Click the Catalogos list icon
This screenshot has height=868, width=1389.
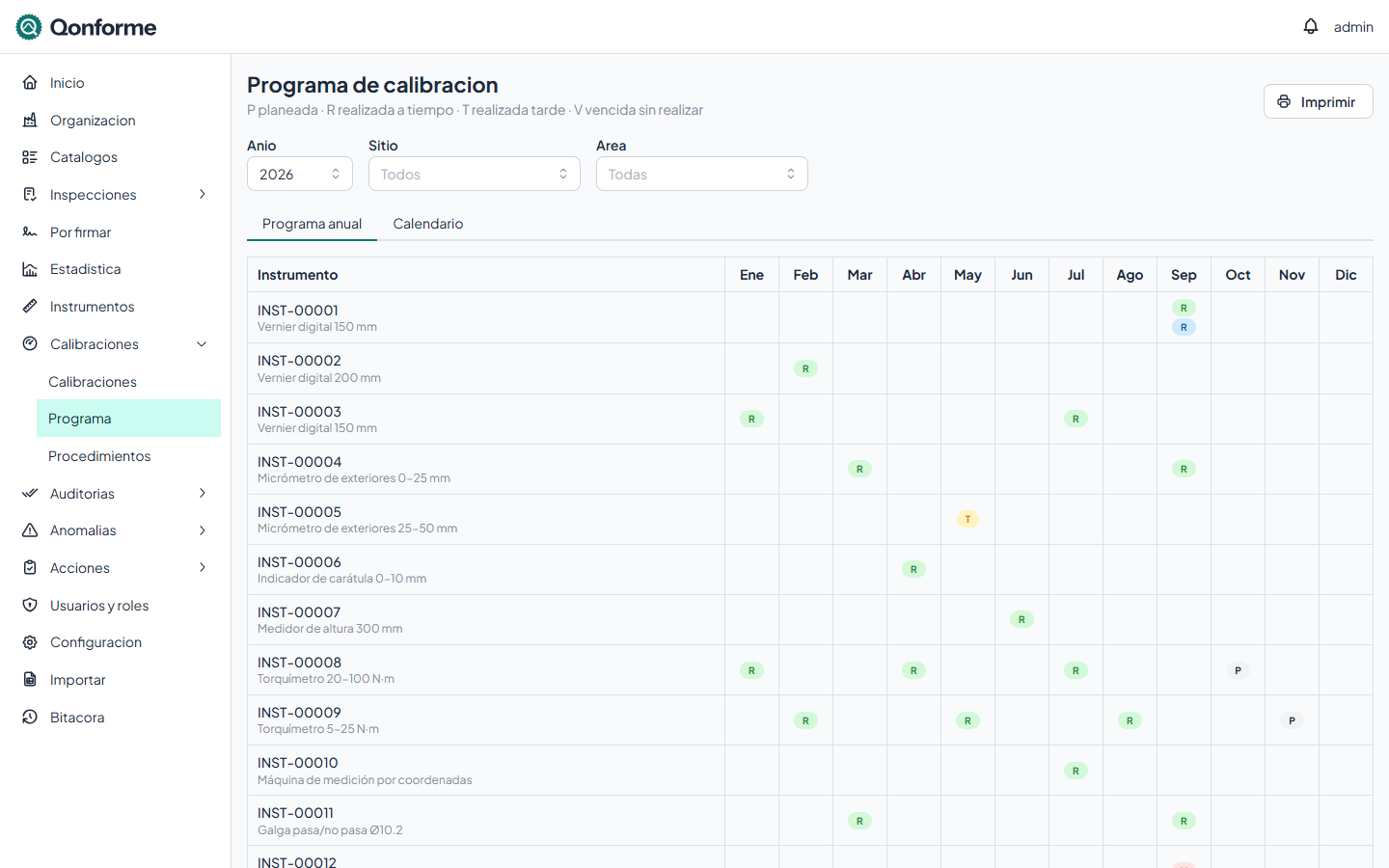(30, 157)
